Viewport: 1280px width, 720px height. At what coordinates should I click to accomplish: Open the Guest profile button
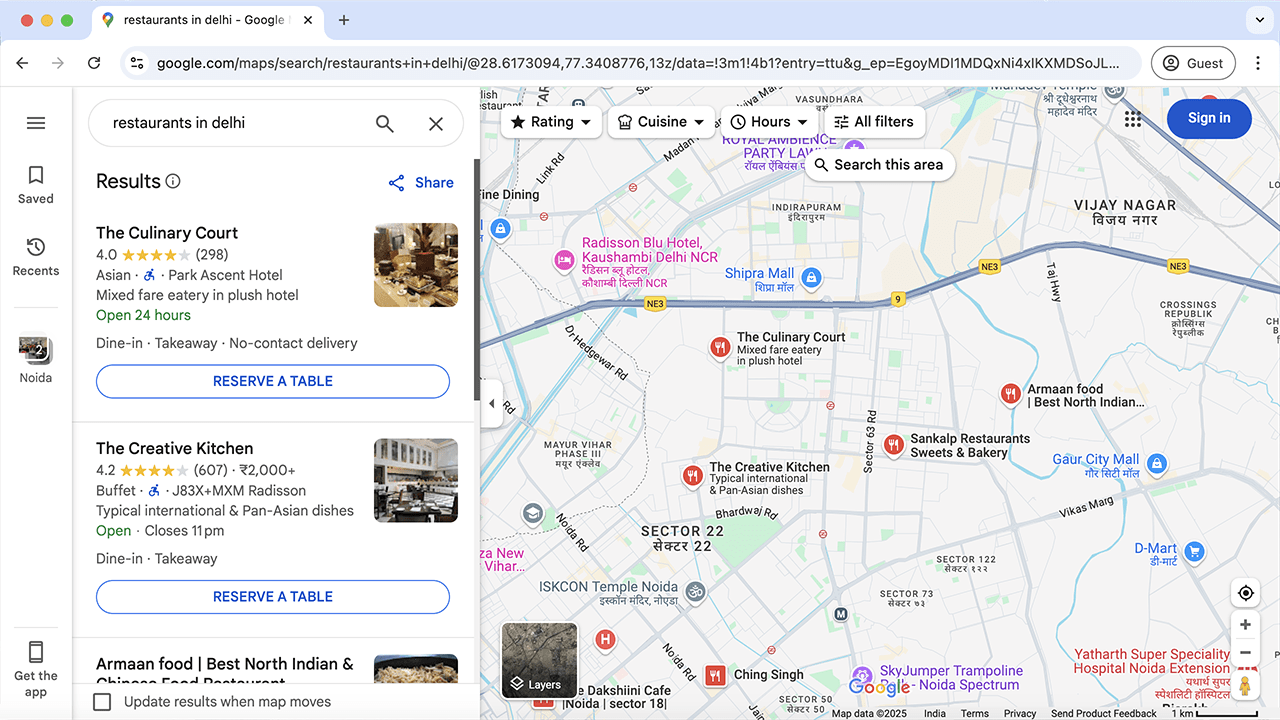(x=1193, y=63)
